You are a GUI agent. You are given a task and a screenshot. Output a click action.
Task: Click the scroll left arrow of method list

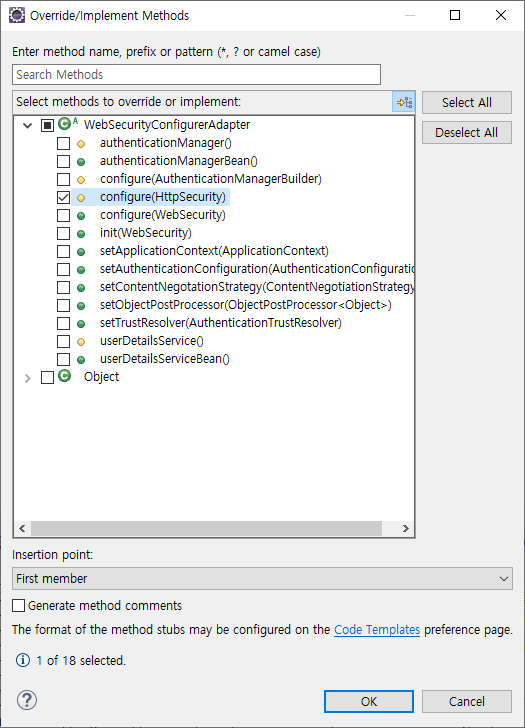click(x=22, y=528)
